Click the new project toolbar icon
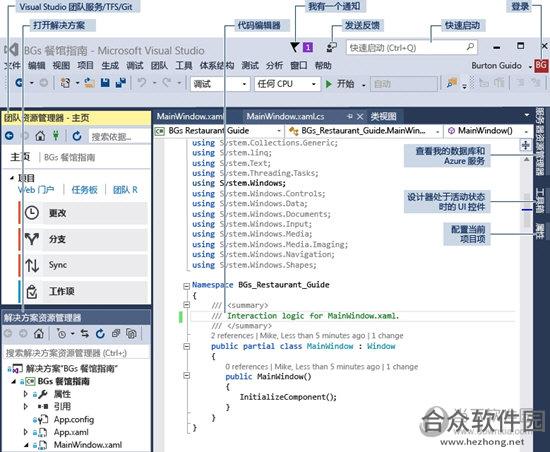550x452 pixels. click(x=65, y=83)
